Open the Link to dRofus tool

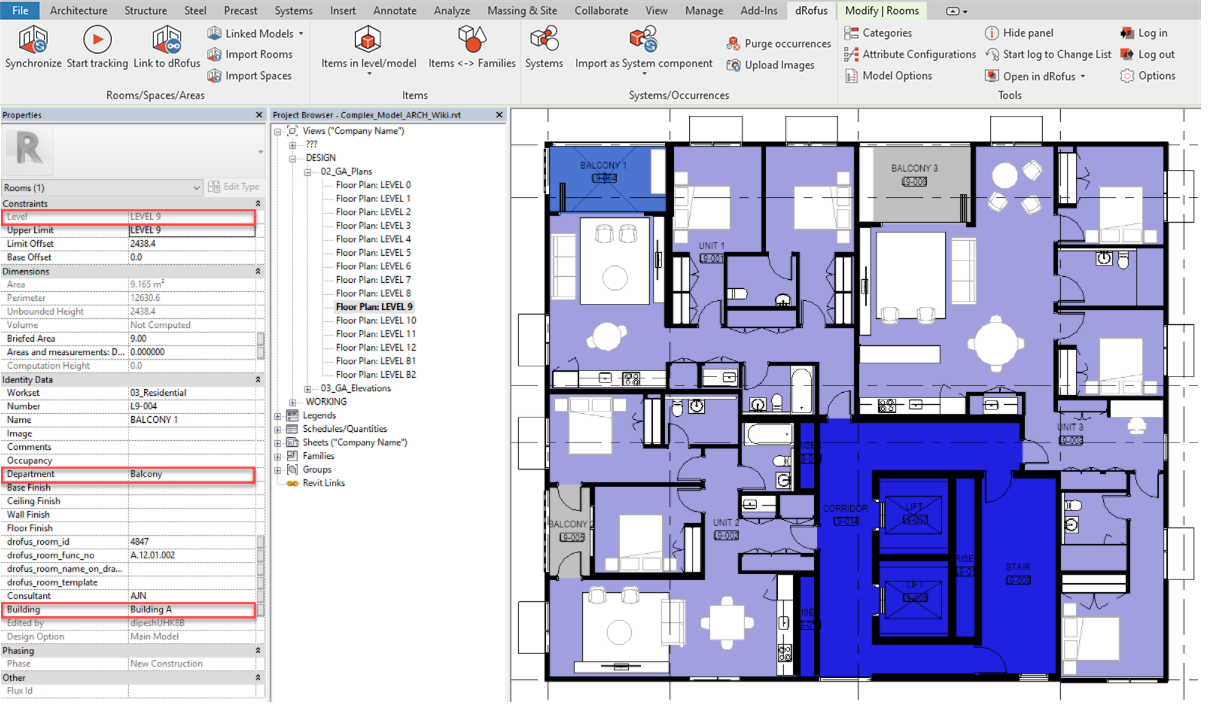click(x=166, y=41)
